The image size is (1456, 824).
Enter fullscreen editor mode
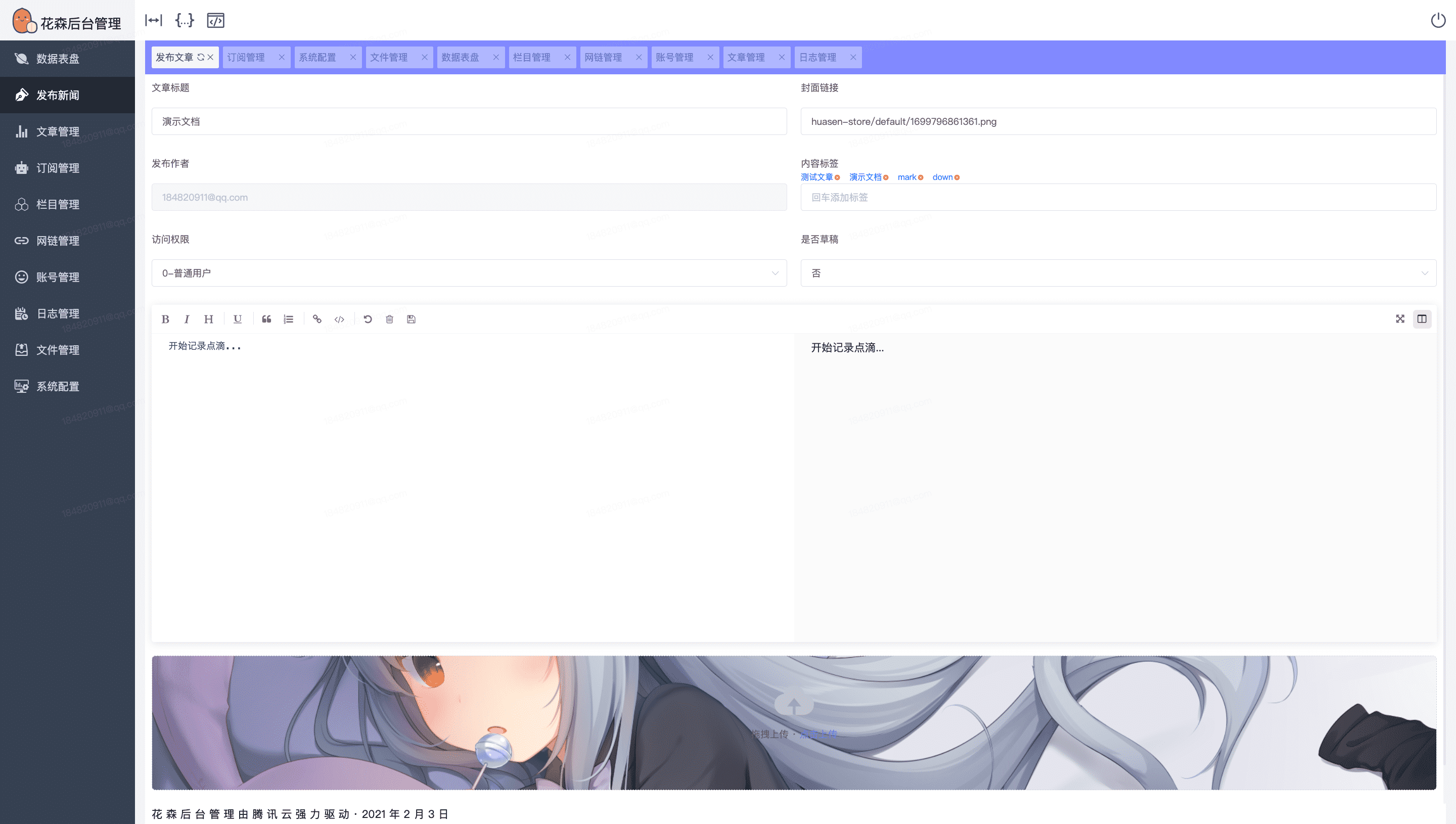(x=1400, y=318)
